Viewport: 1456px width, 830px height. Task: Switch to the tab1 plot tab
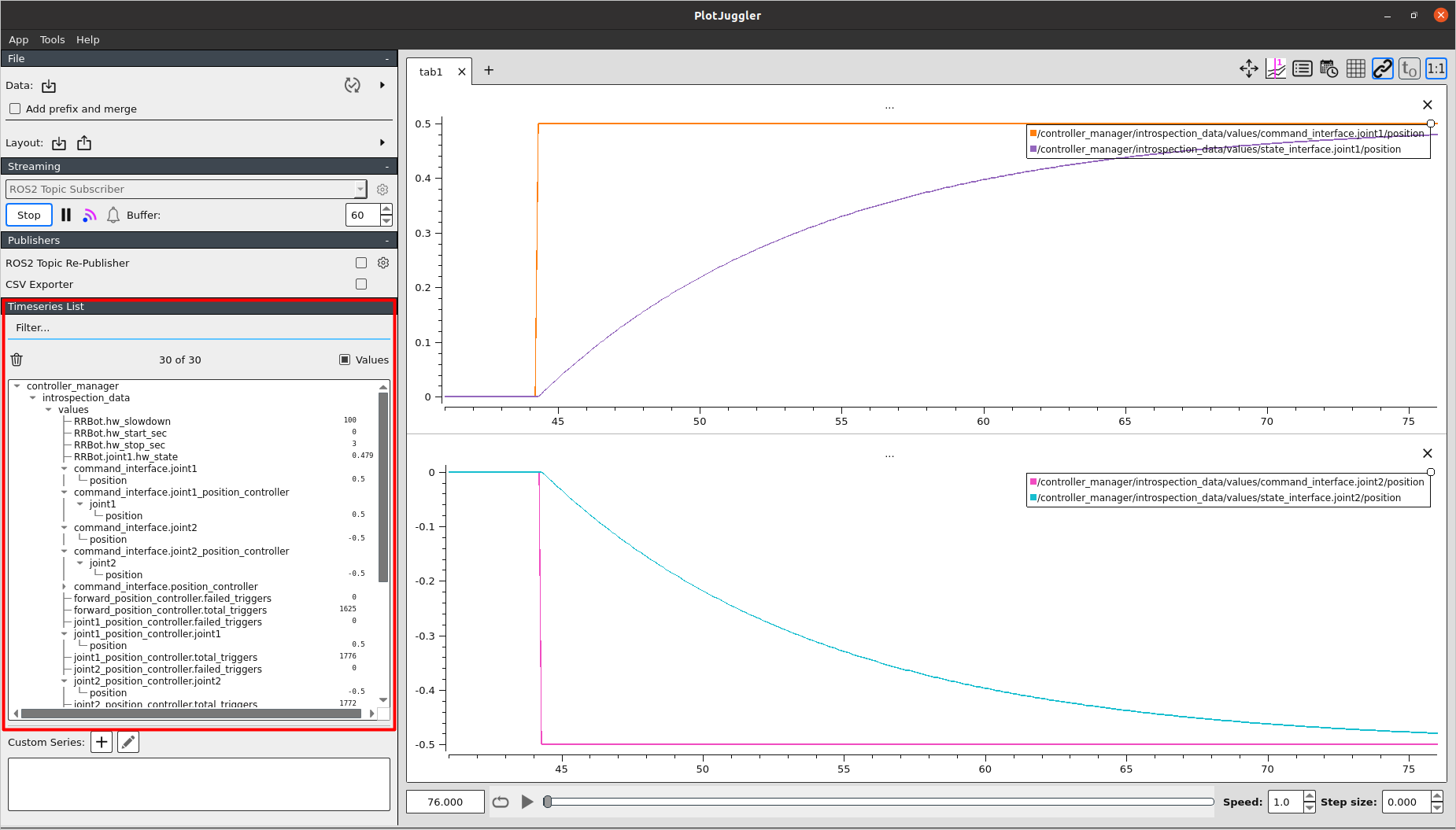(431, 71)
